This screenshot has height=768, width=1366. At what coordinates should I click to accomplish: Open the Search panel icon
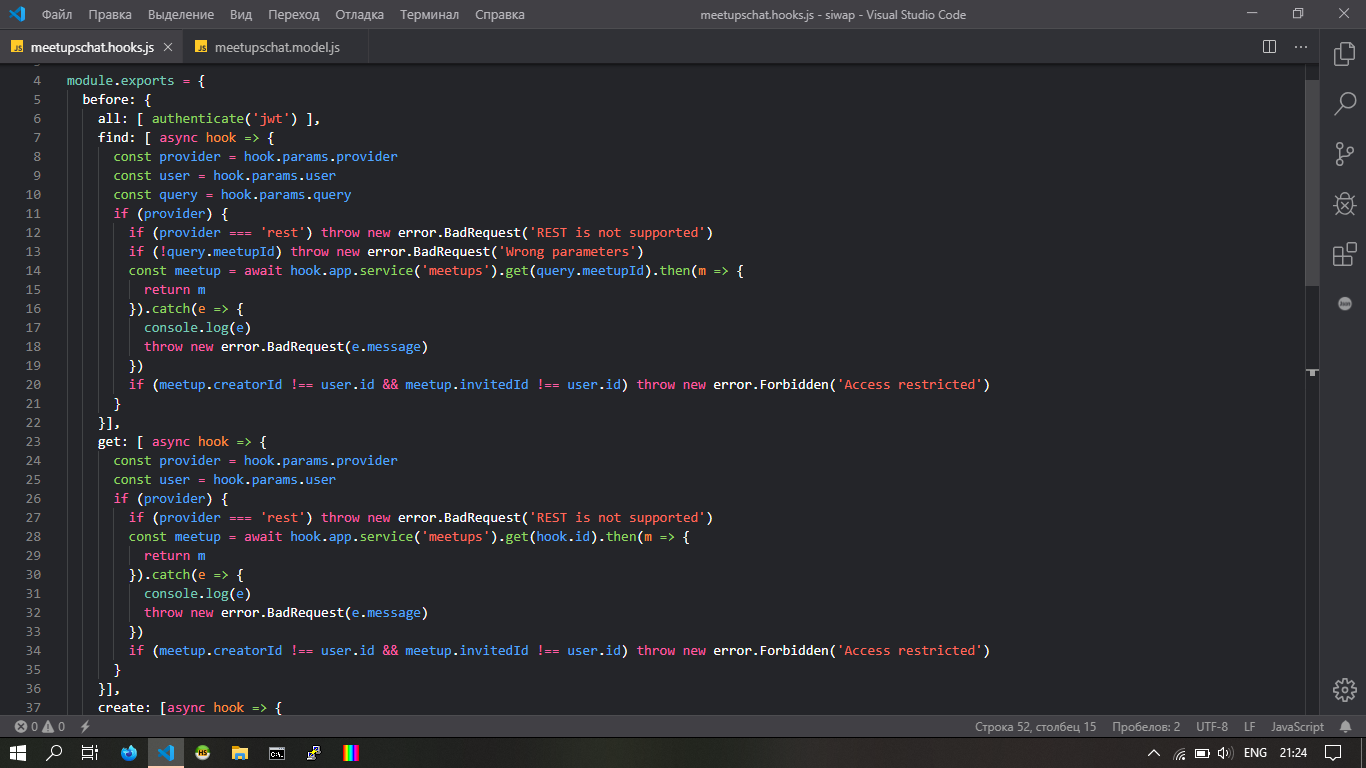coord(1345,103)
